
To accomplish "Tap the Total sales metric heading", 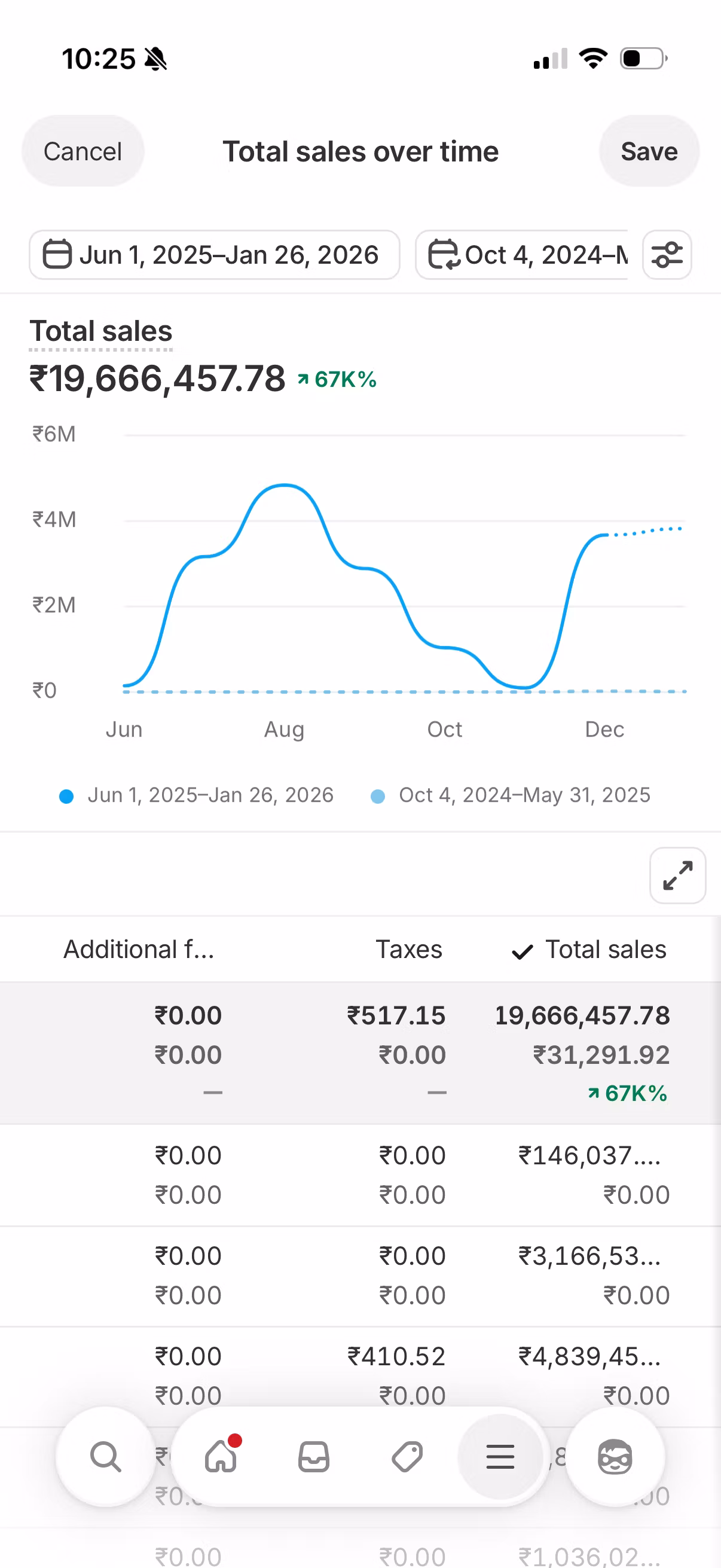I will (x=101, y=332).
